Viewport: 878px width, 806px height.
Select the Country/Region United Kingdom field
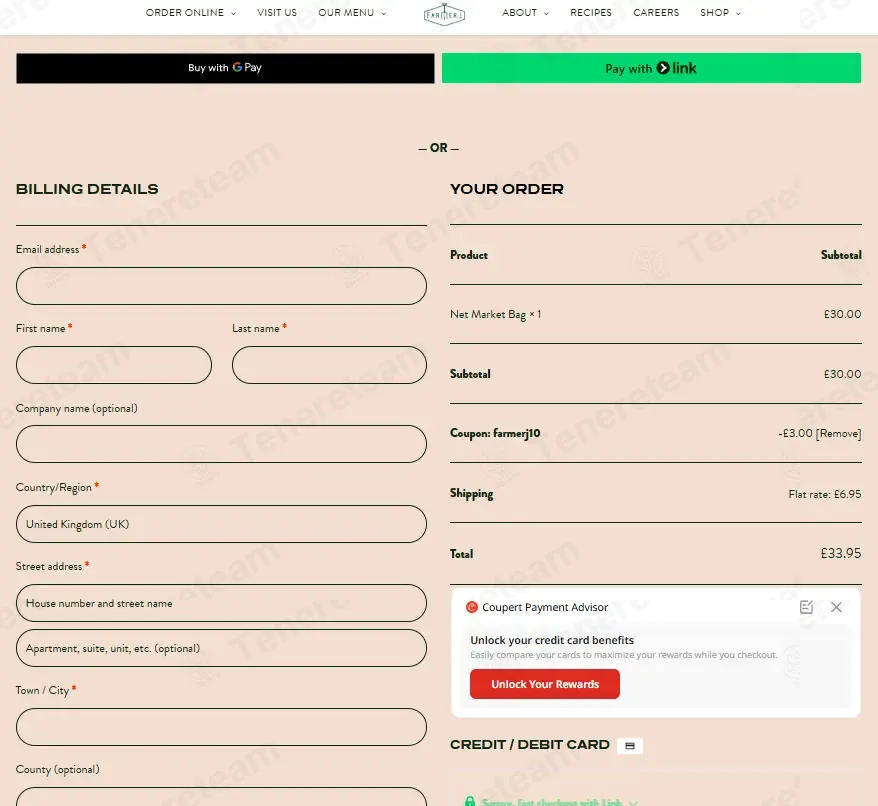click(221, 524)
